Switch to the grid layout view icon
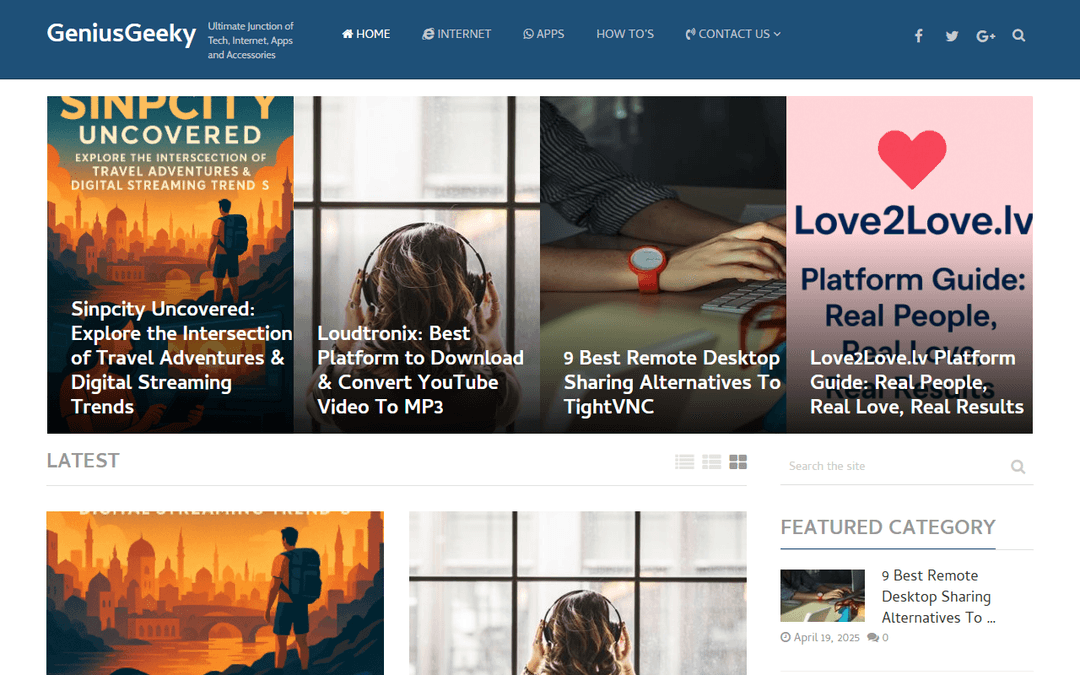Viewport: 1080px width, 675px height. pyautogui.click(x=738, y=461)
